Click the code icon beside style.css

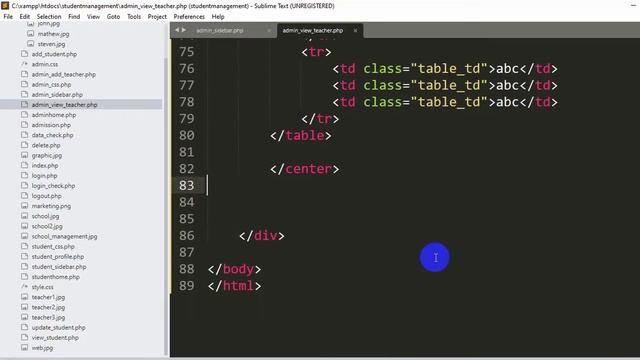[24, 287]
